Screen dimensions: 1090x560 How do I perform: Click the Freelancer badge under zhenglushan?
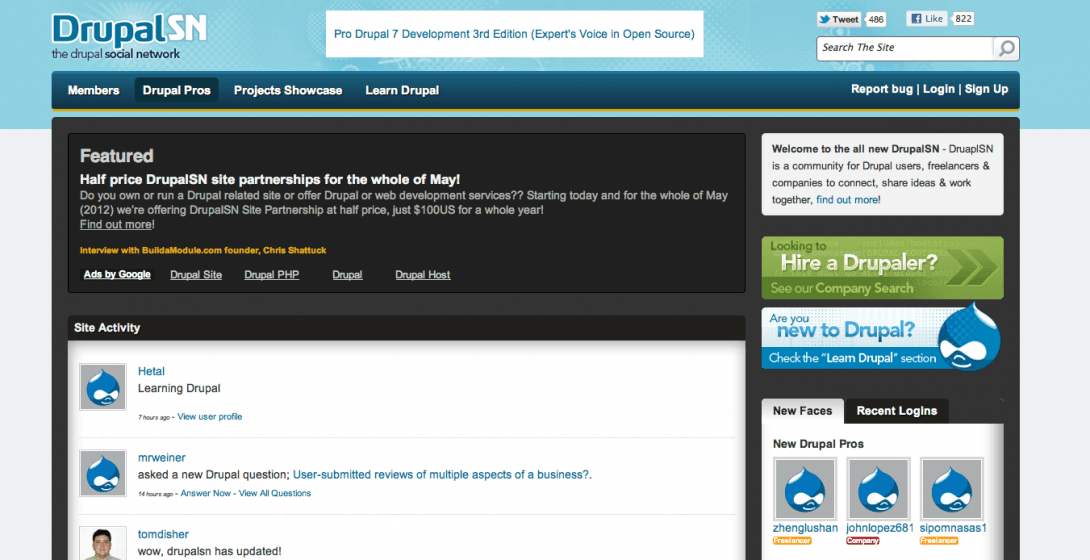coord(792,541)
